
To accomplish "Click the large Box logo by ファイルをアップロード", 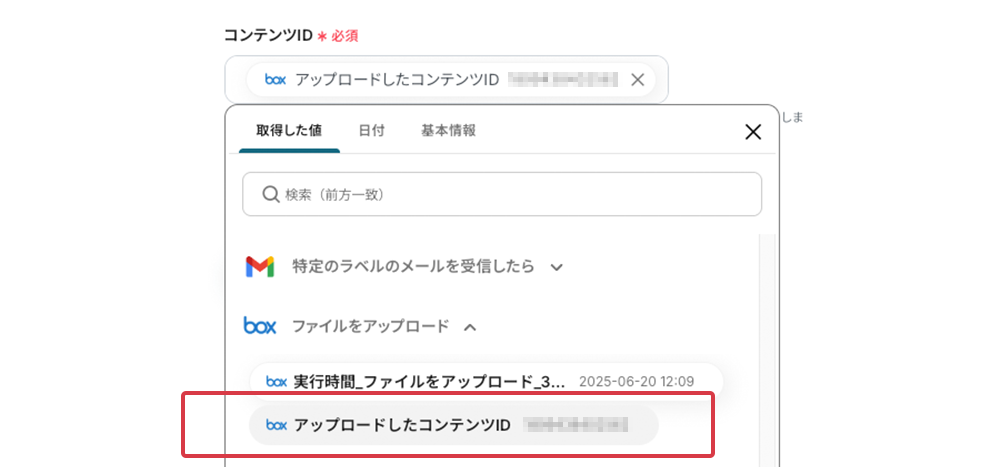I will pos(260,326).
